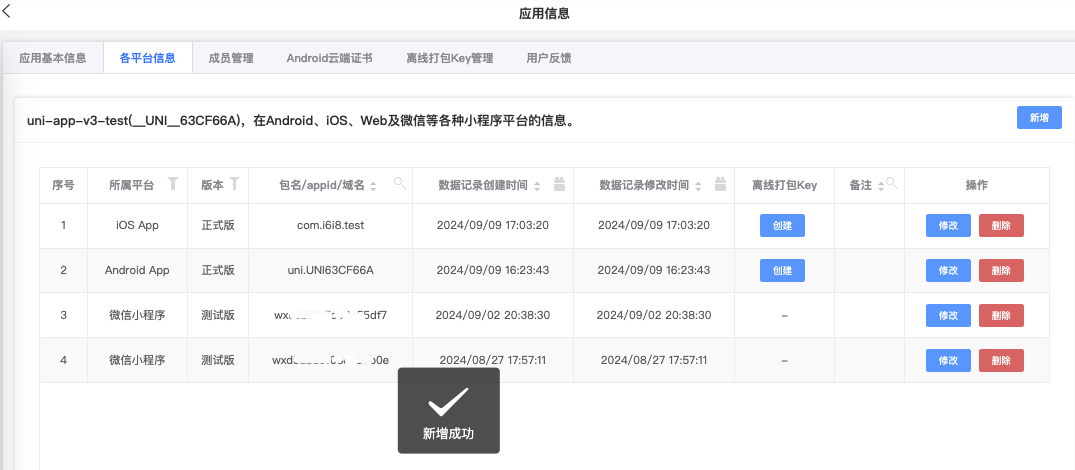Open 数据记录创建时间 calendar filter

[x=559, y=184]
